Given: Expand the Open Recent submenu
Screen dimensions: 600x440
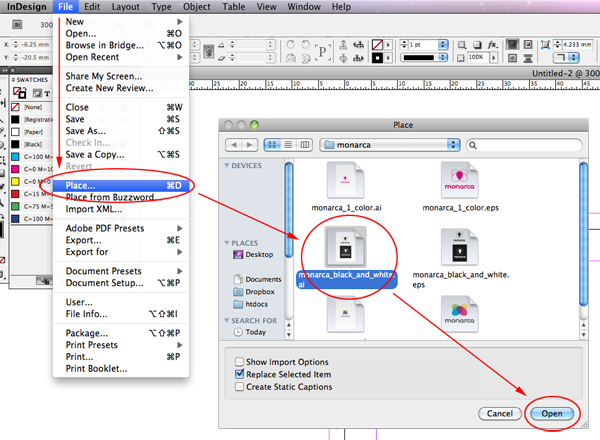Looking at the screenshot, I should [x=122, y=57].
